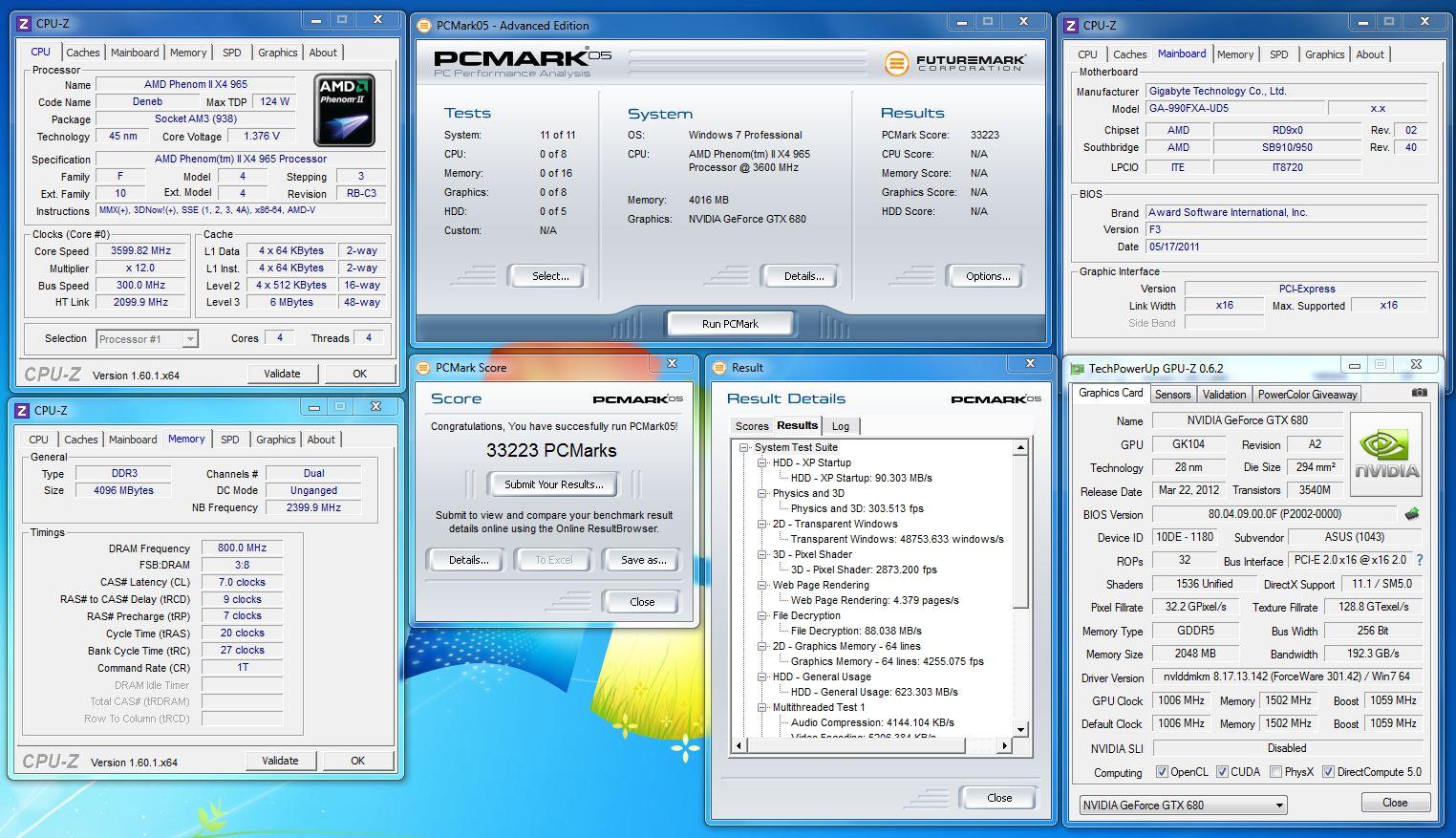Click Validate in CPU-Z Memory window

coord(280,761)
